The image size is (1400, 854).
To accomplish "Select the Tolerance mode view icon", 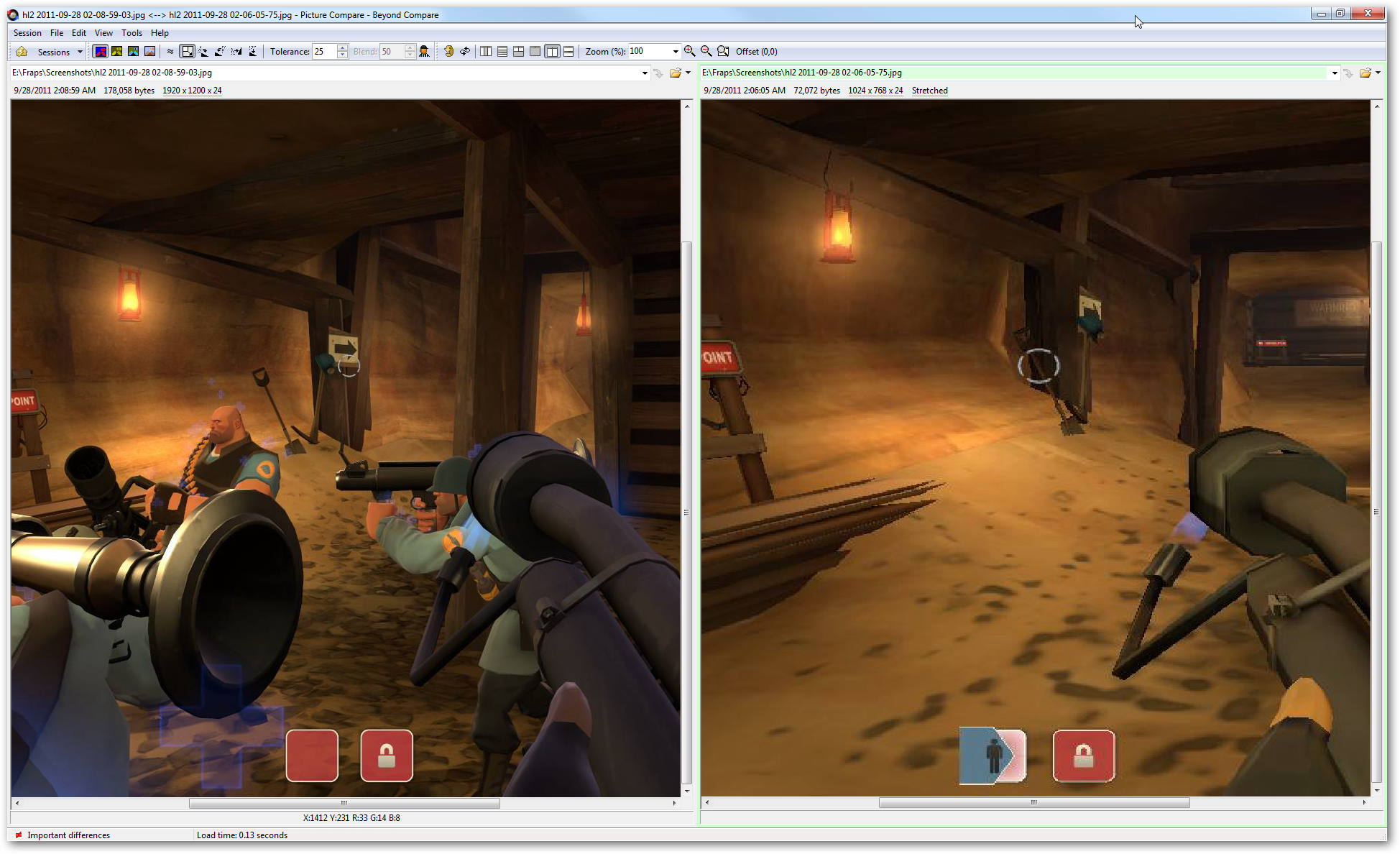I will (101, 52).
